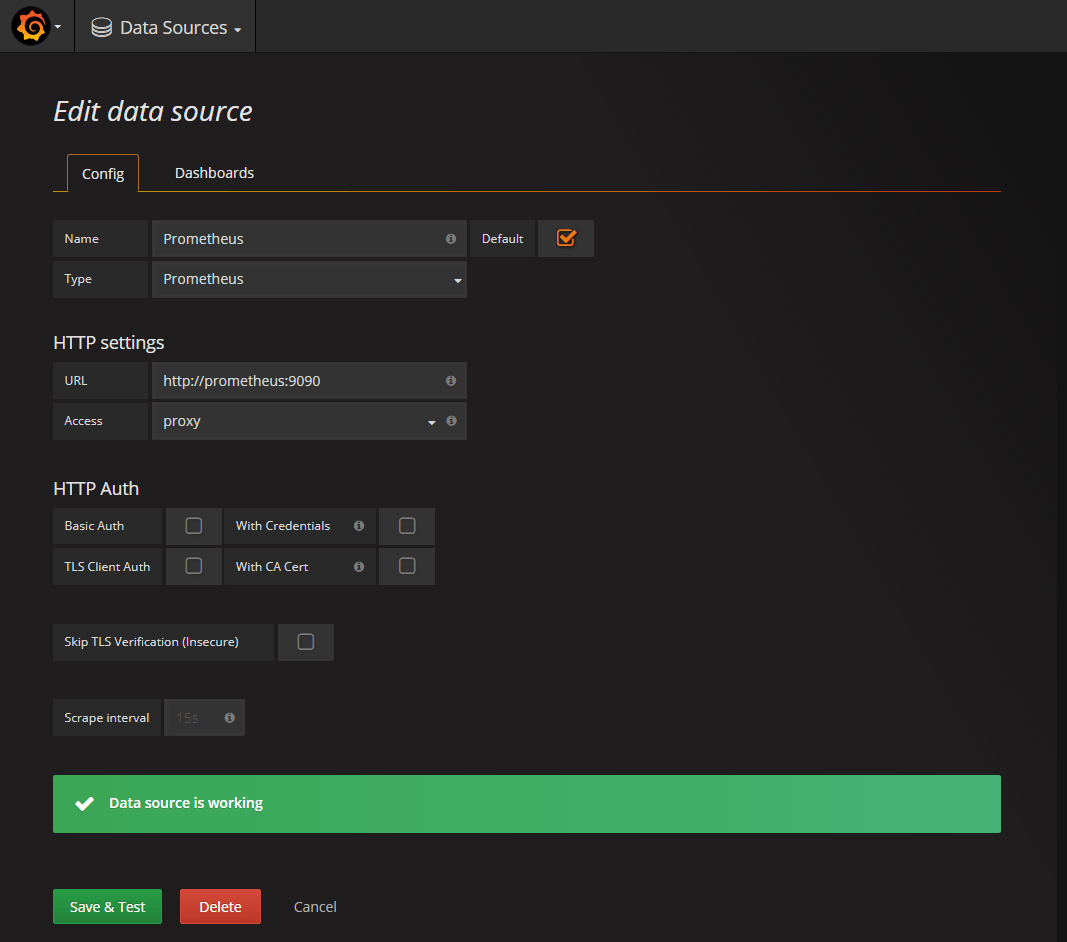Viewport: 1067px width, 942px height.
Task: Show info tooltip for With CA Cert
Action: (x=359, y=566)
